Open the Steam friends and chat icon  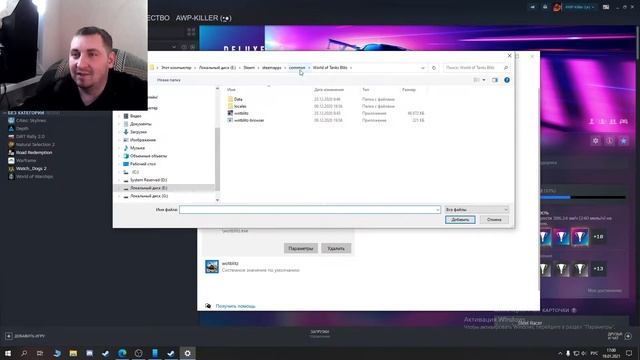(628, 336)
